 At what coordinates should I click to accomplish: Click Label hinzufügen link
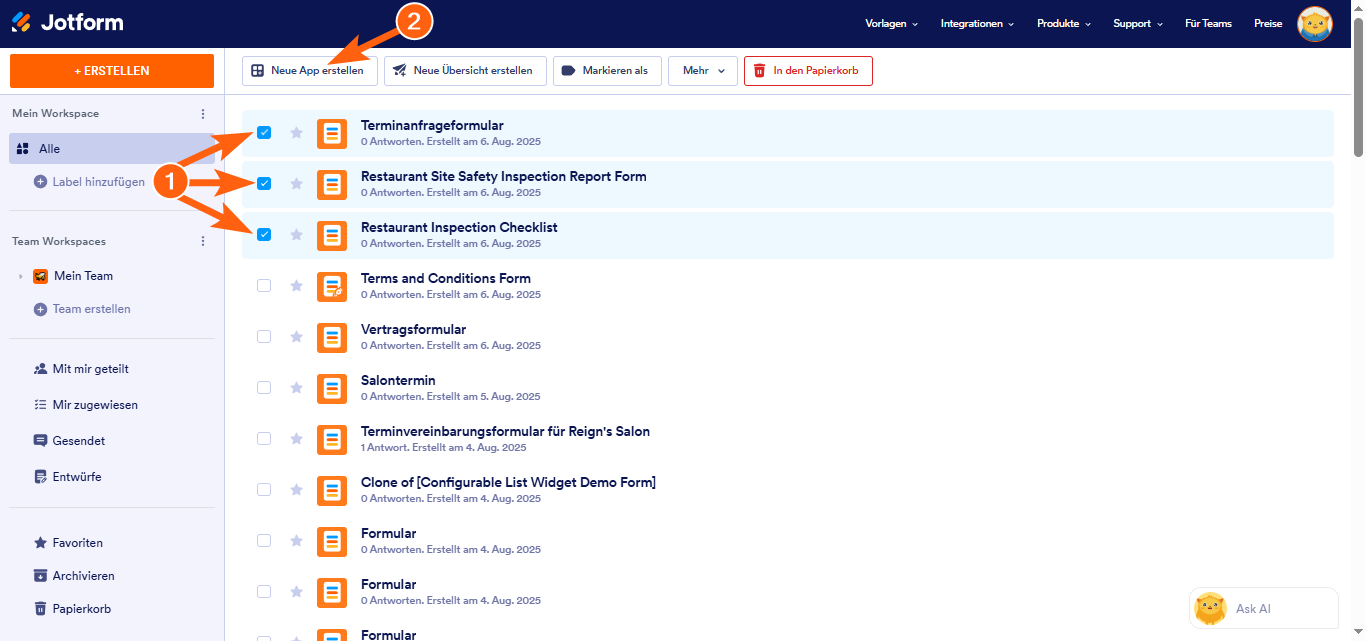point(99,182)
